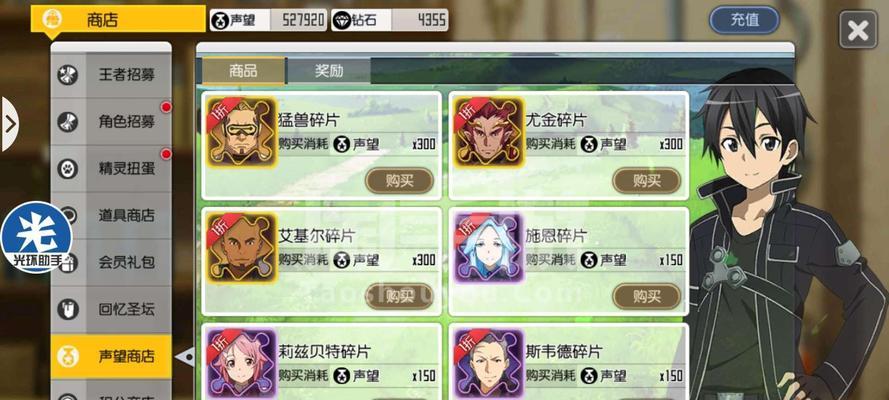Click the 充值 recharge button
The height and width of the screenshot is (400, 889).
744,20
